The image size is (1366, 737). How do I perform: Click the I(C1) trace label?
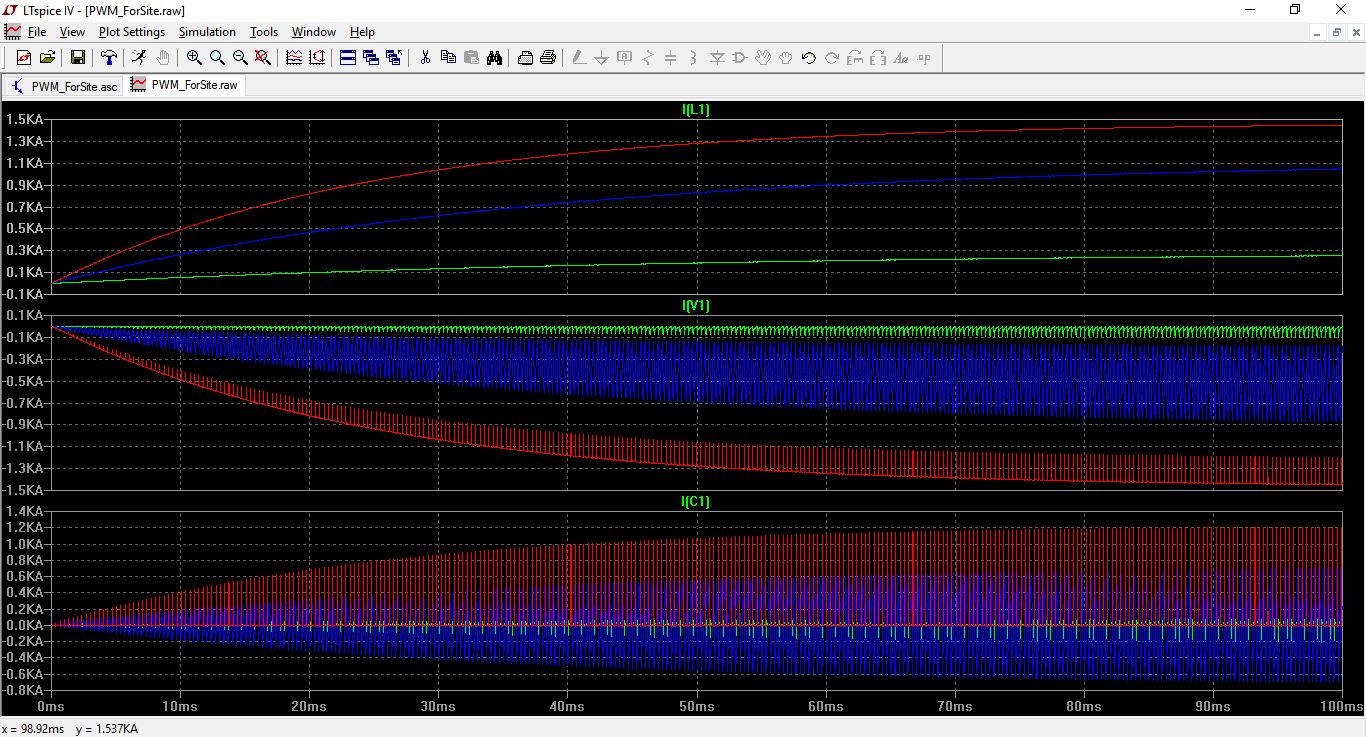coord(696,501)
